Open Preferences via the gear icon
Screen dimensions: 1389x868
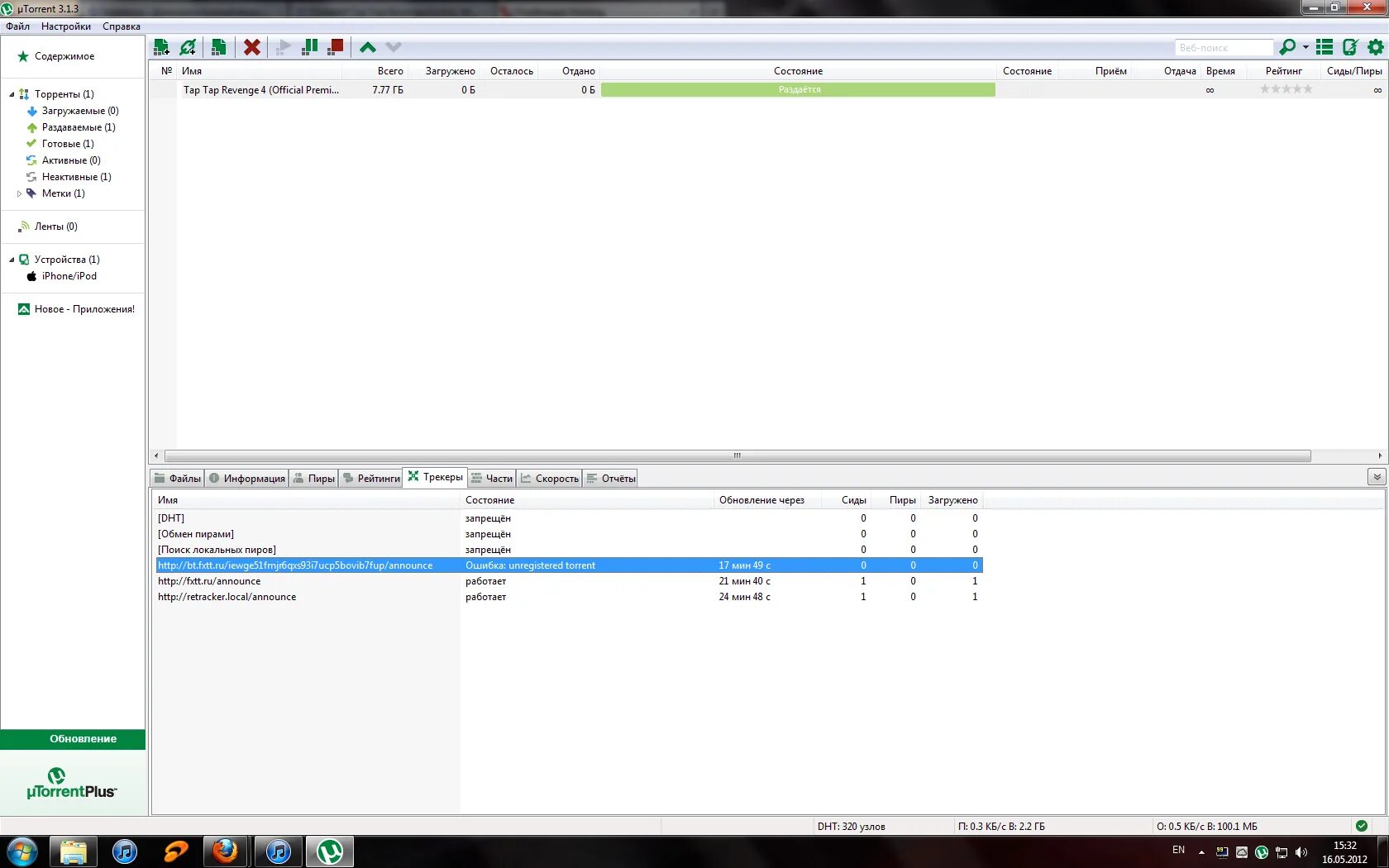click(x=1376, y=47)
